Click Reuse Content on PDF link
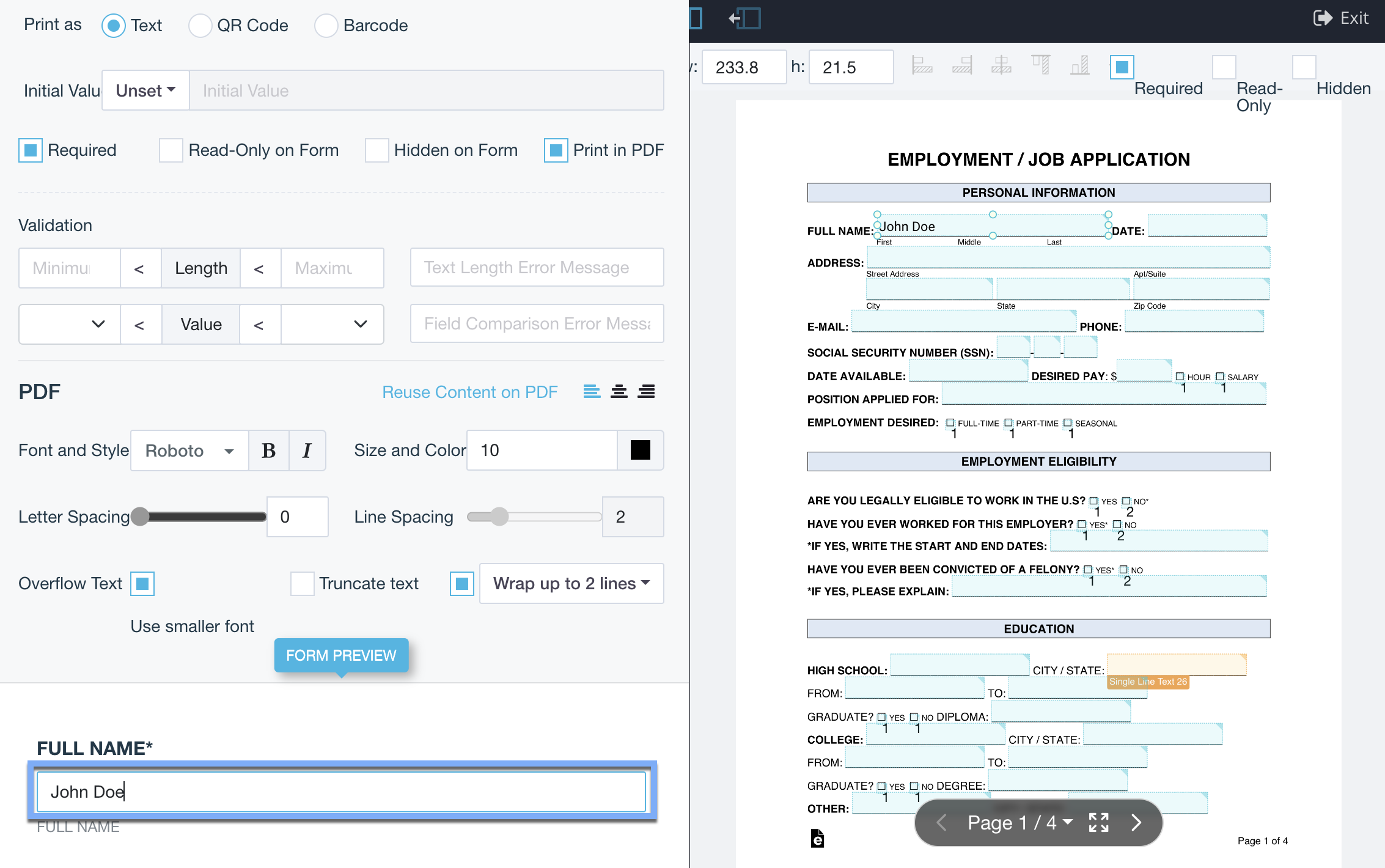Viewport: 1385px width, 868px height. [469, 392]
